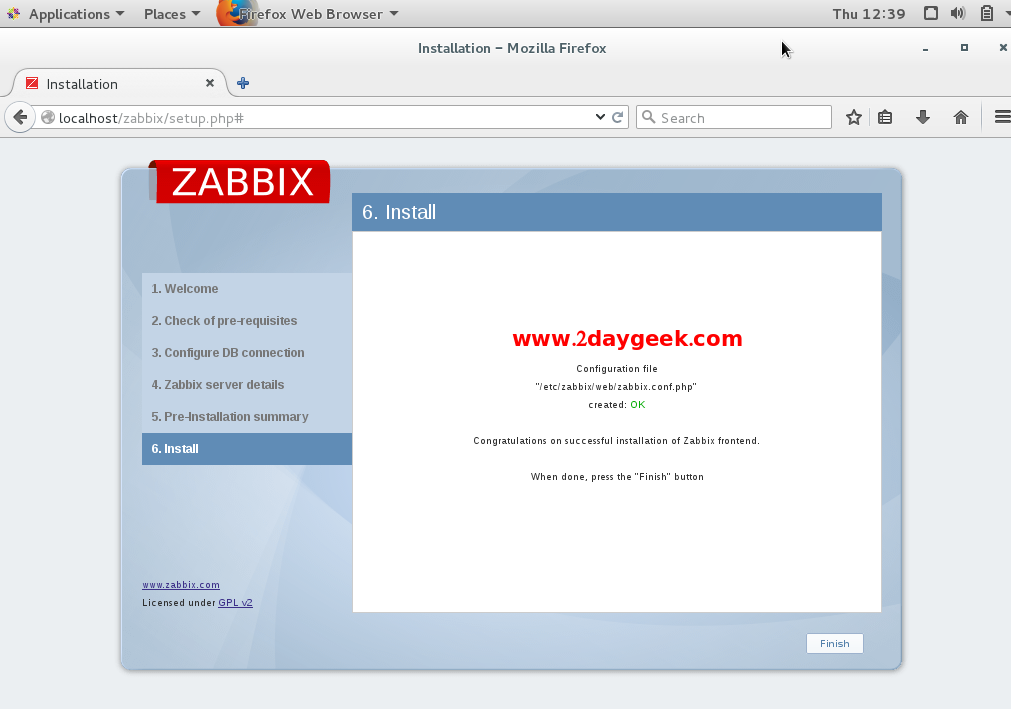Reload the page with the refresh icon

[617, 117]
